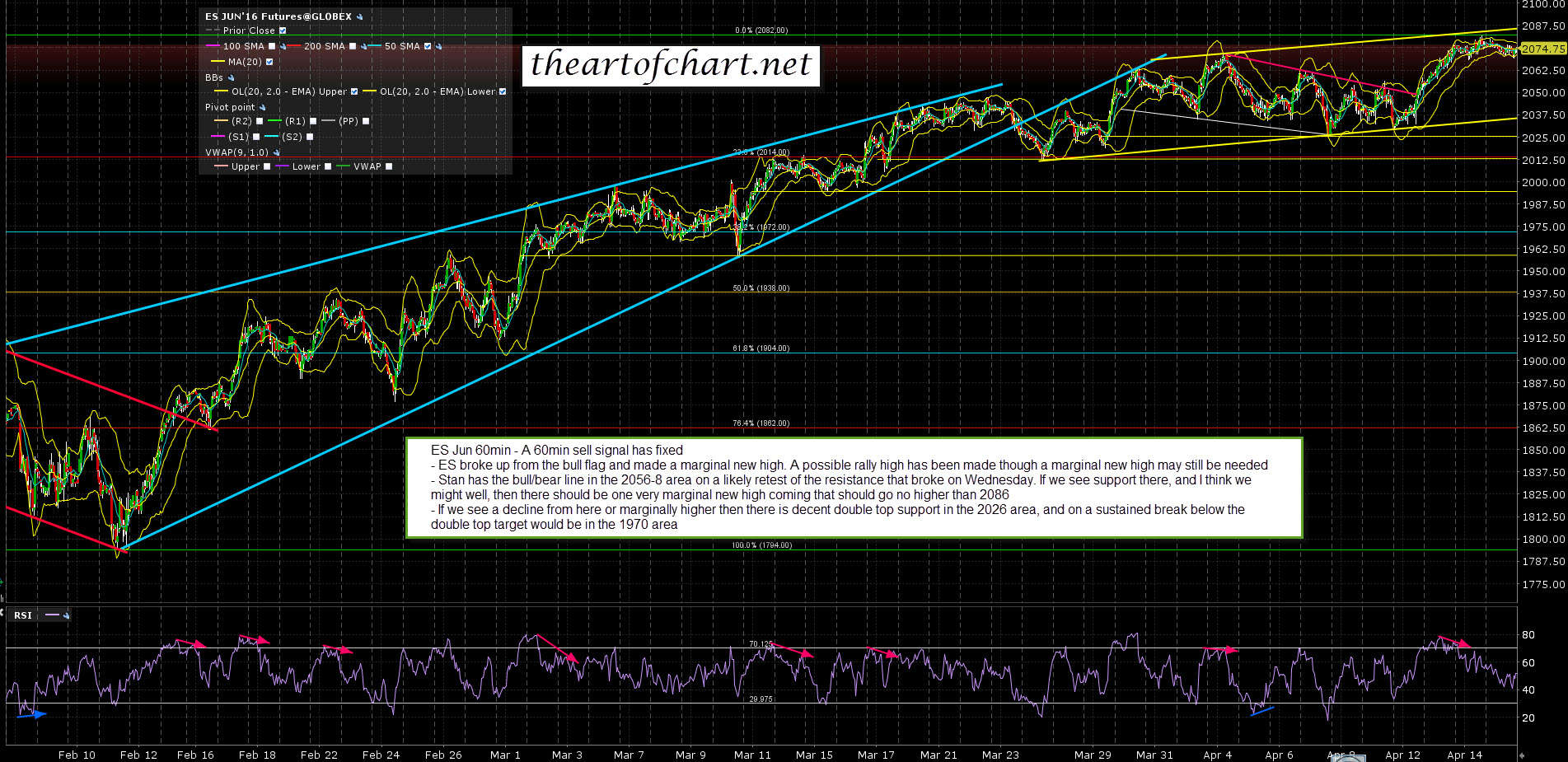Screen dimensions: 1568x762
Task: Click the ES Jun 60min annotation text box
Action: pyautogui.click(x=853, y=487)
